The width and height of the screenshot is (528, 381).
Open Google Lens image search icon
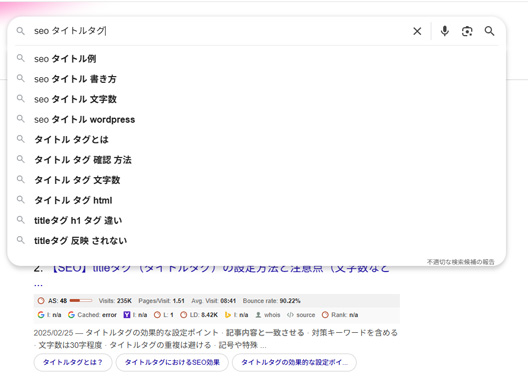pyautogui.click(x=467, y=31)
